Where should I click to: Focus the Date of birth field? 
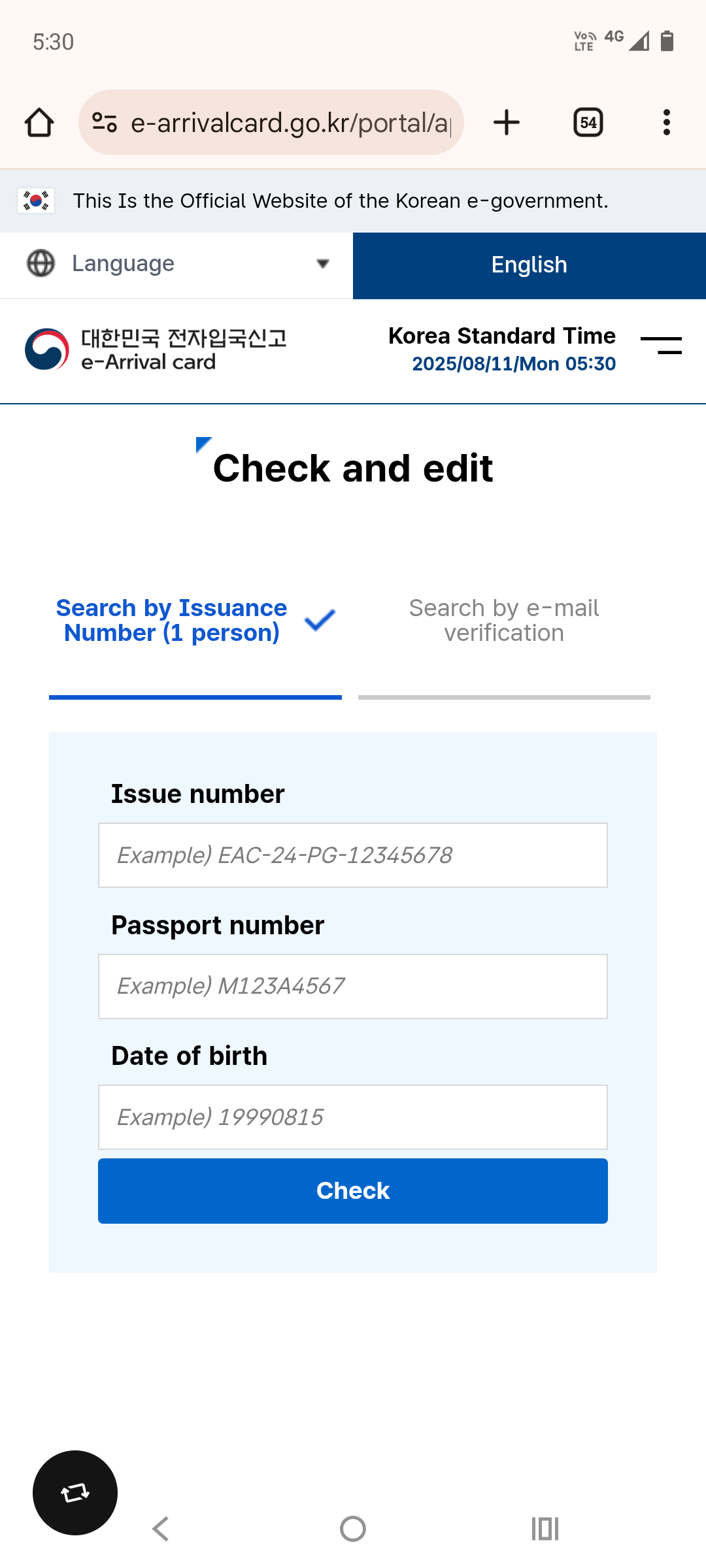coord(353,1117)
